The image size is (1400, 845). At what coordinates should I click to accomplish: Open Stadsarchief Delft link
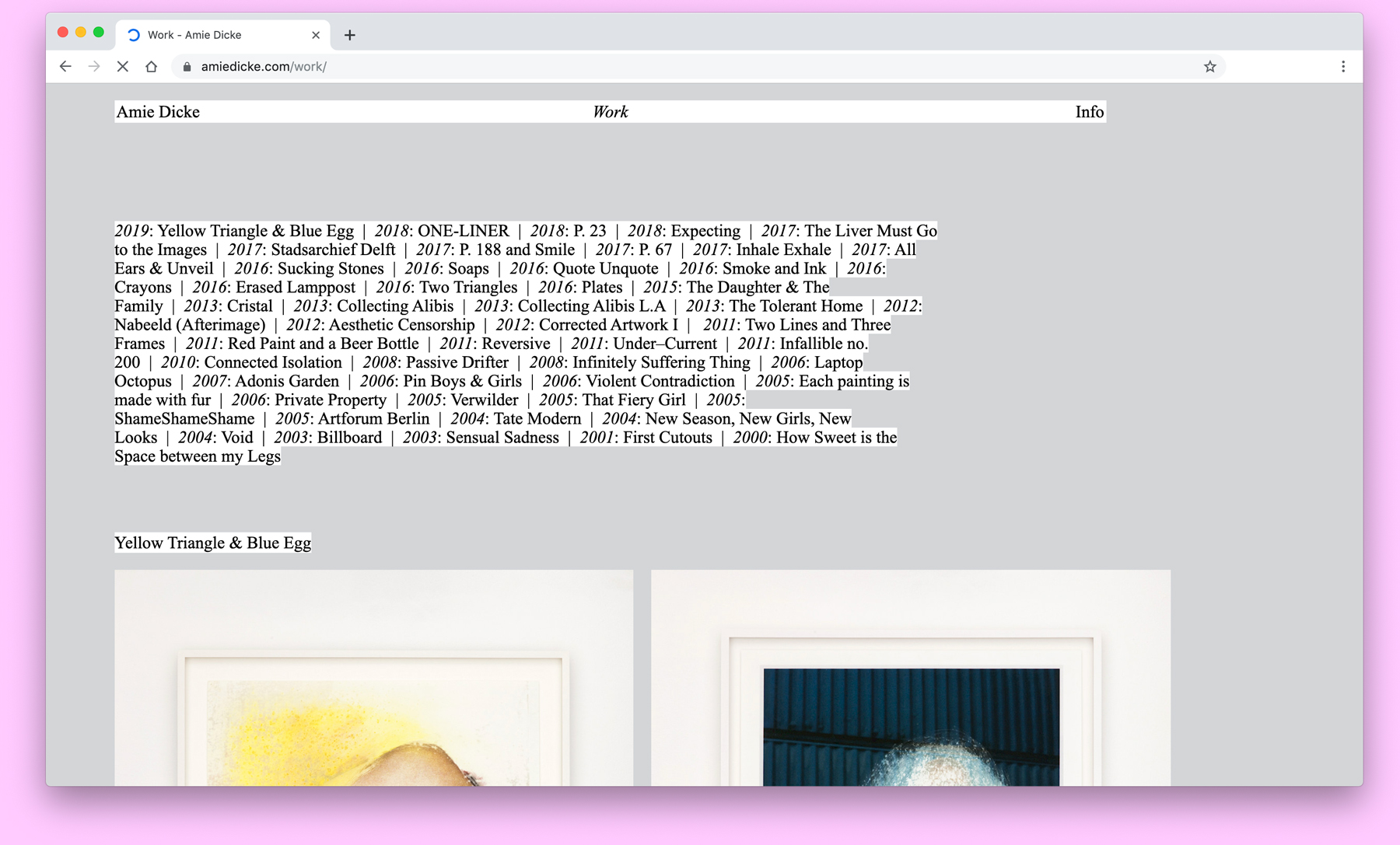coord(333,250)
